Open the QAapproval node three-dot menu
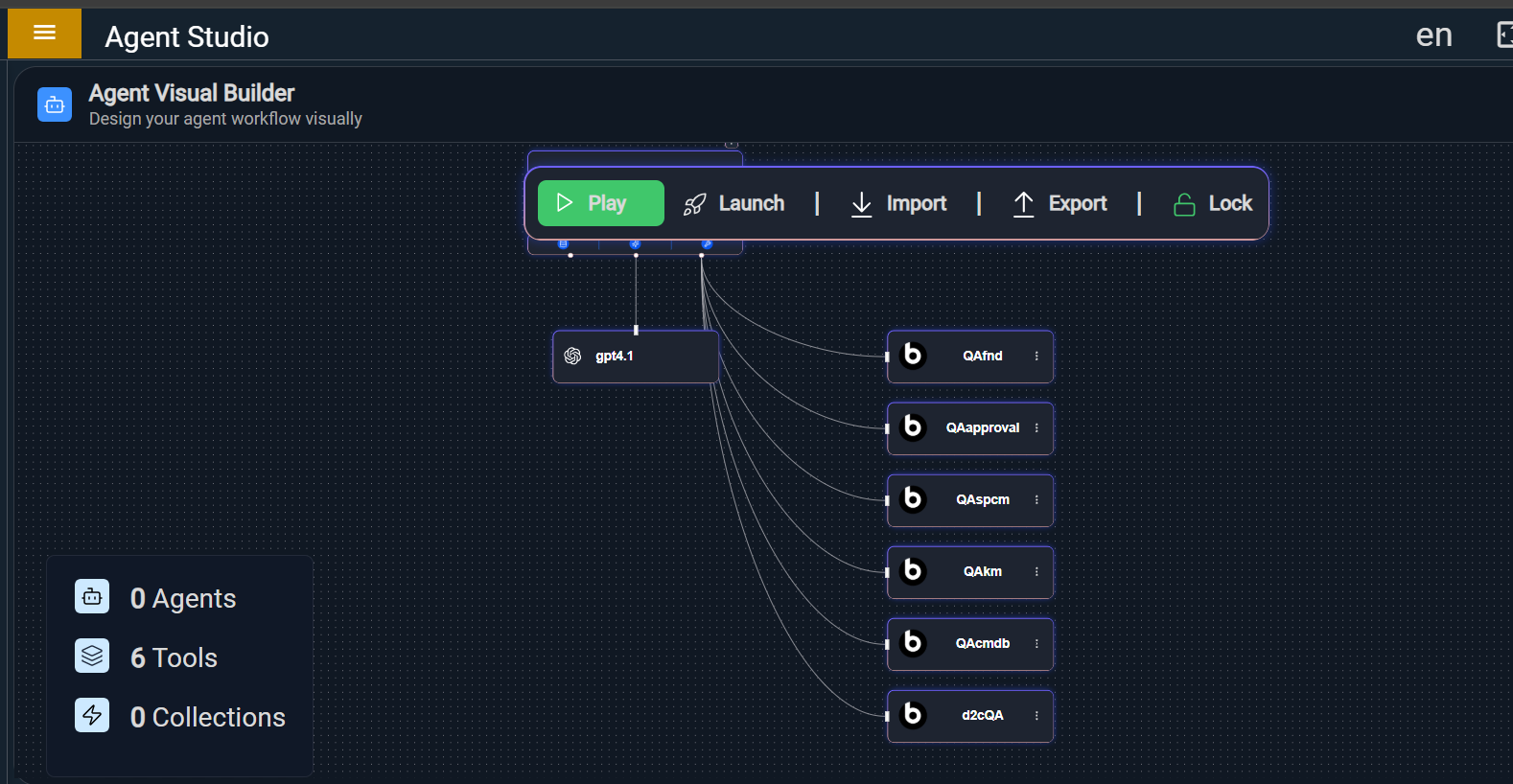Viewport: 1513px width, 784px height. (x=1036, y=428)
